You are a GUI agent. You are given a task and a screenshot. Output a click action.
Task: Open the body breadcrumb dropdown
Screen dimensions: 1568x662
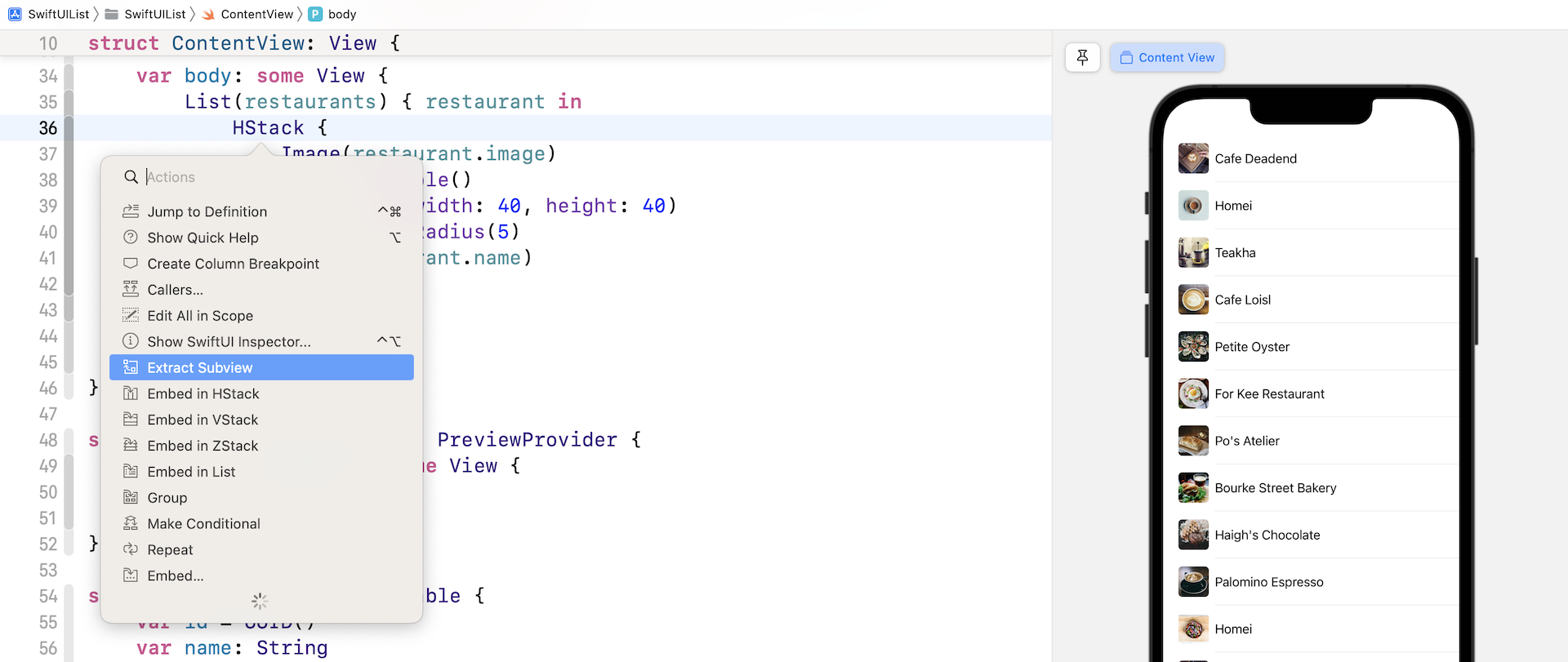click(341, 14)
